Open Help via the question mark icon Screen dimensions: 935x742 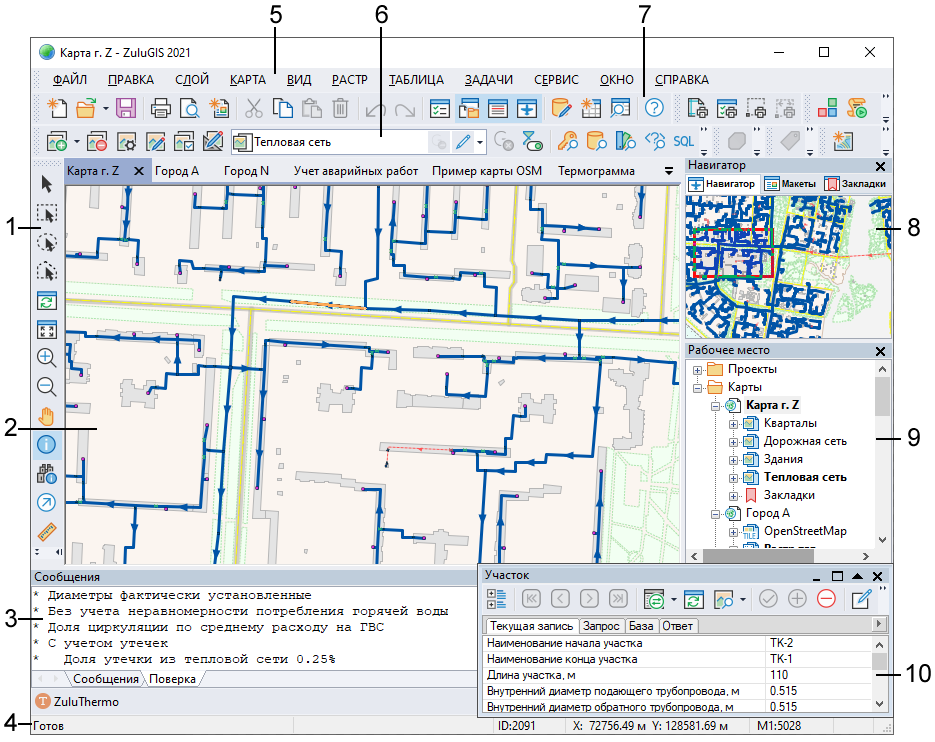[654, 108]
